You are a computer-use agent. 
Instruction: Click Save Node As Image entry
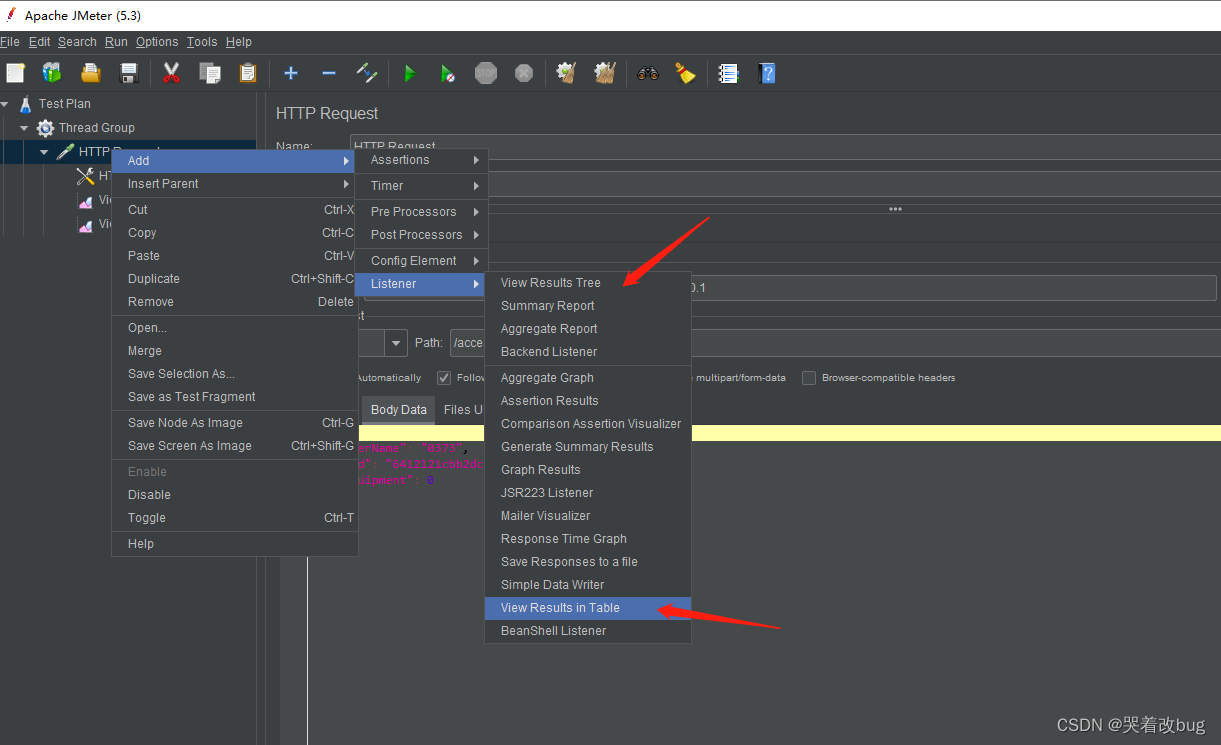(234, 423)
